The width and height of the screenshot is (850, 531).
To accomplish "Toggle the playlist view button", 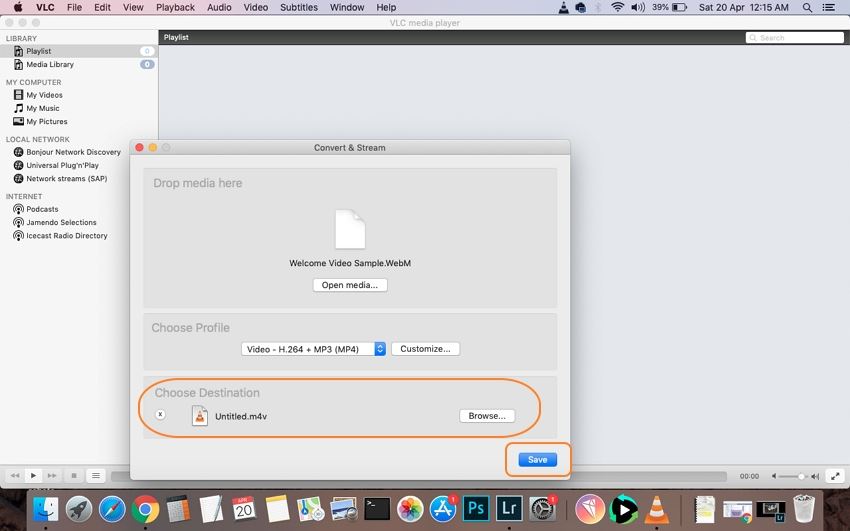I will coord(96,476).
